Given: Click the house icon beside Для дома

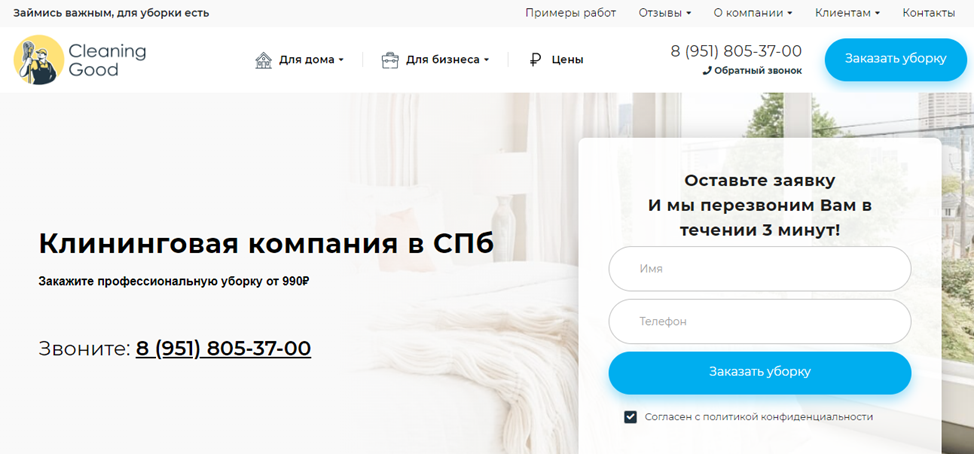Looking at the screenshot, I should (x=263, y=60).
